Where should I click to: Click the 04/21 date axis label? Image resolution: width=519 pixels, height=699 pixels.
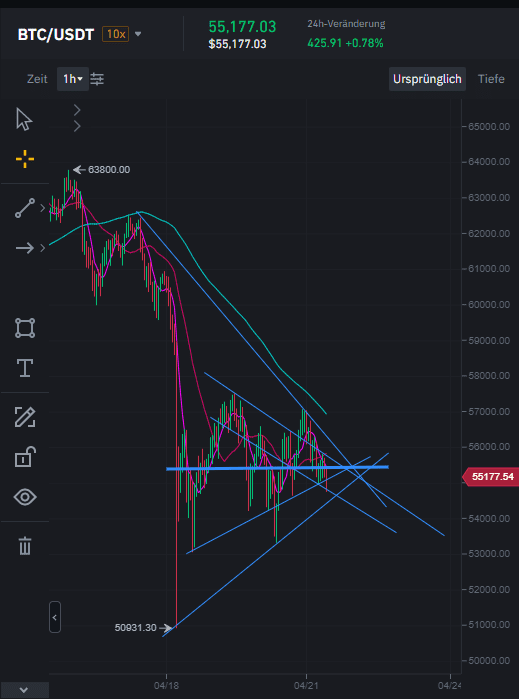click(x=306, y=685)
